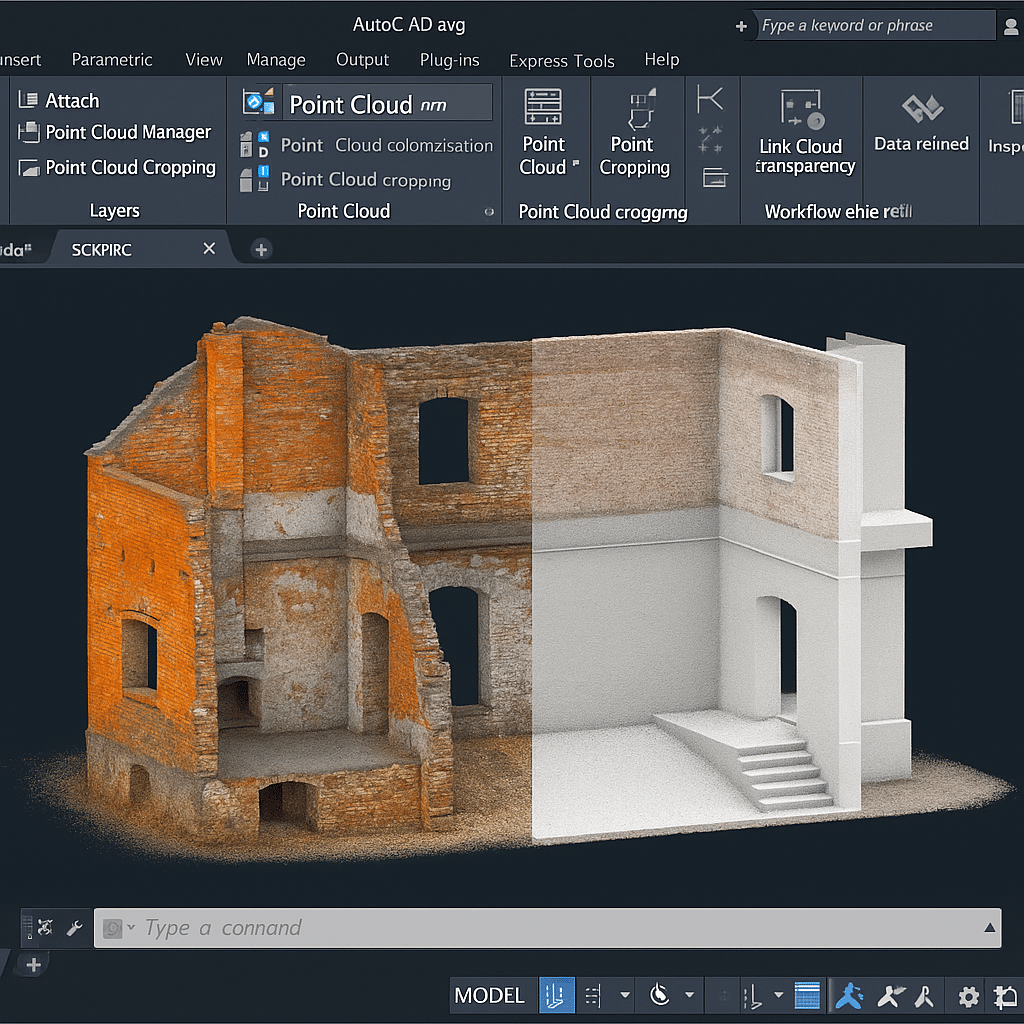Click the keyword or phrase search field
The width and height of the screenshot is (1024, 1024).
coord(875,26)
